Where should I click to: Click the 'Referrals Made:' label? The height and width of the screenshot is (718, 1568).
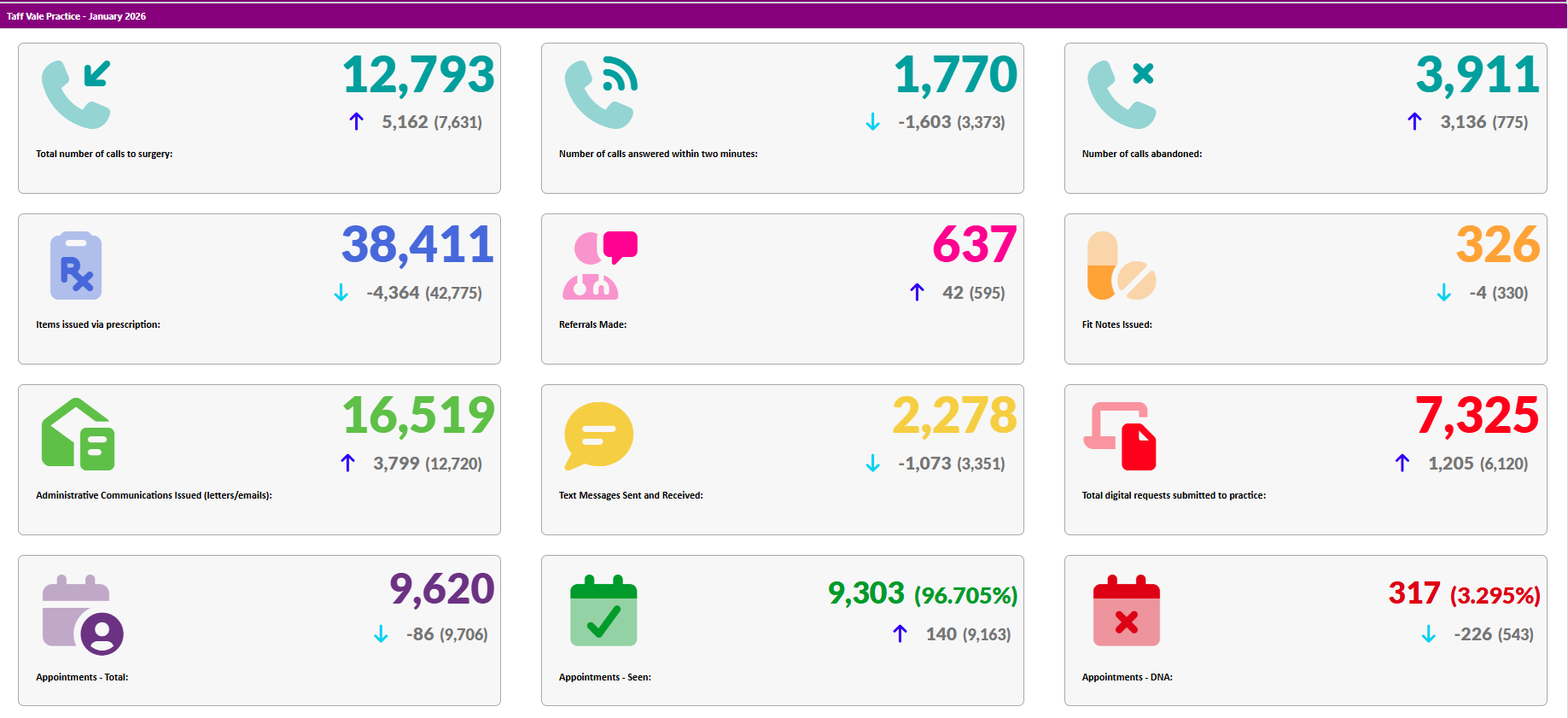click(592, 324)
